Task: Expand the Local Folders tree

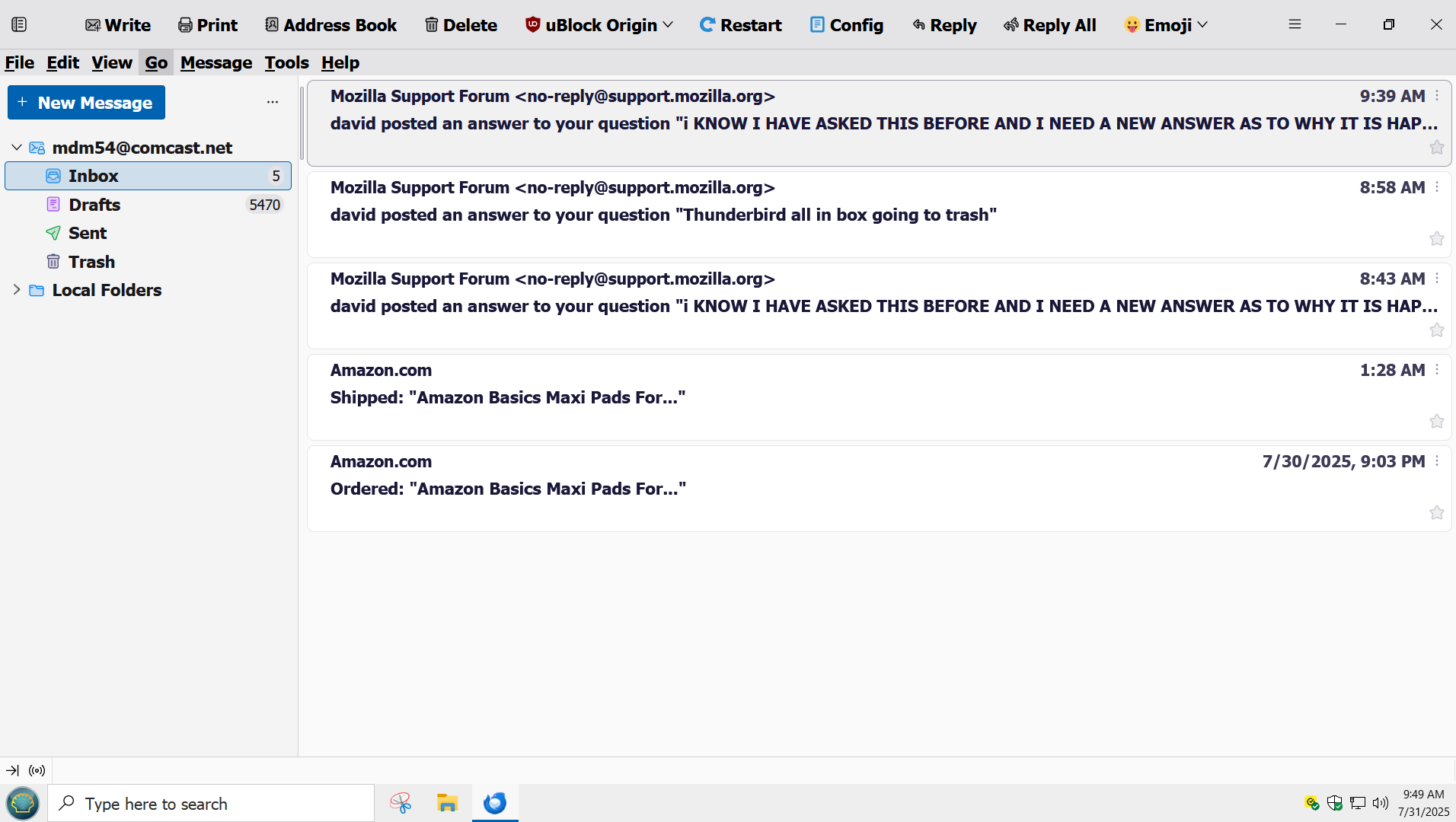Action: coord(17,290)
